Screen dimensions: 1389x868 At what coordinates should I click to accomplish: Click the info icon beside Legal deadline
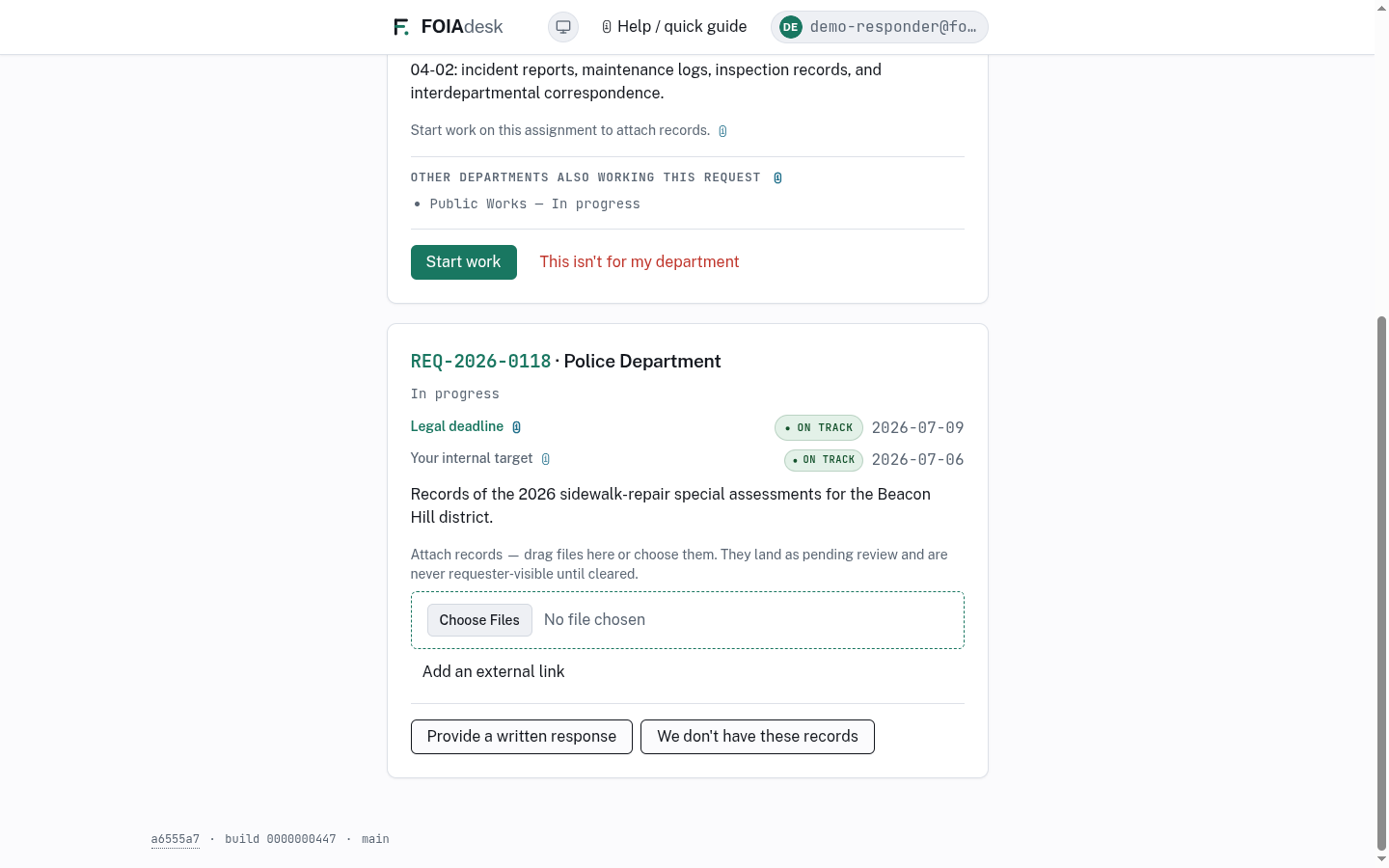[x=516, y=427]
